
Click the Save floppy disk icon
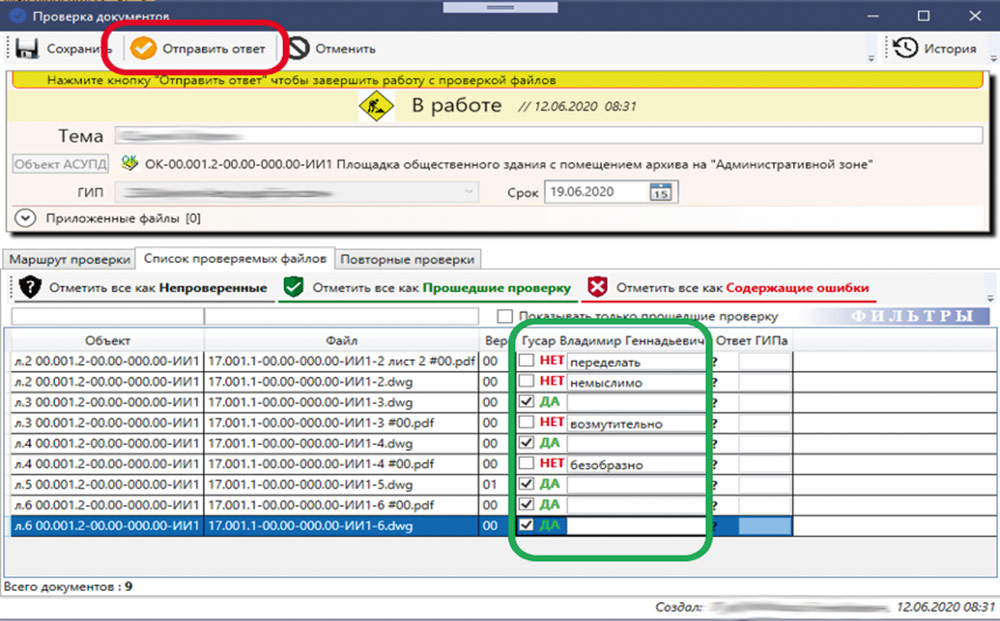(x=27, y=48)
